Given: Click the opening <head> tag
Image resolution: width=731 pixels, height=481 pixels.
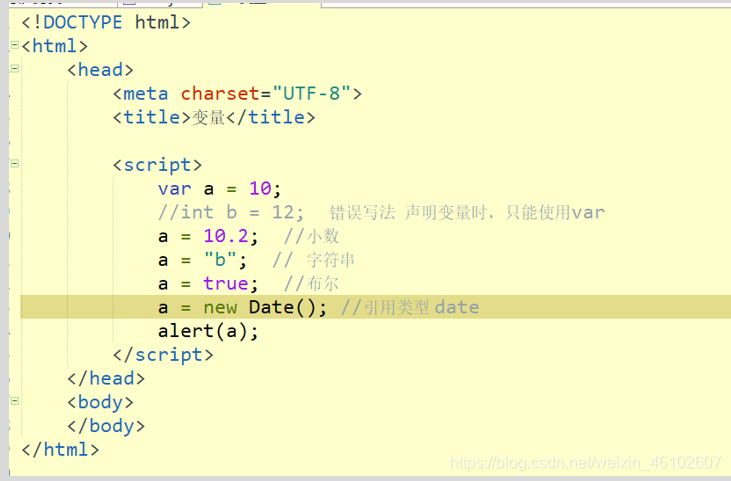Looking at the screenshot, I should click(100, 70).
